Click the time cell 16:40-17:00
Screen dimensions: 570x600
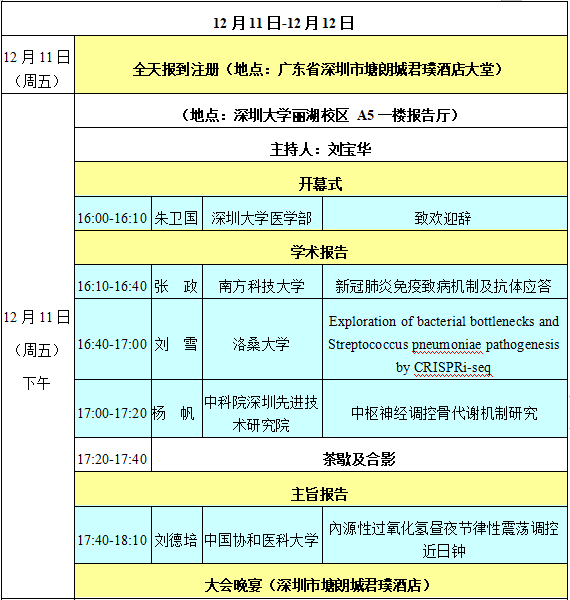point(113,339)
